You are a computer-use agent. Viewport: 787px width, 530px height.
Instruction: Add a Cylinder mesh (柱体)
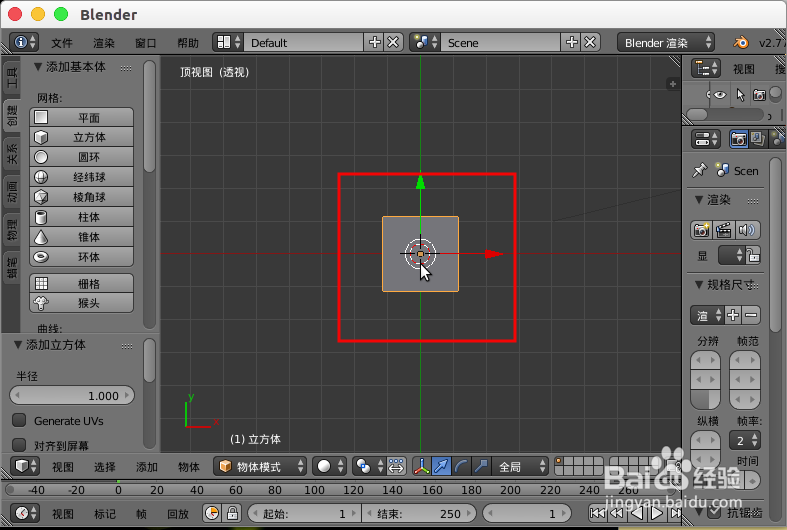tap(82, 217)
